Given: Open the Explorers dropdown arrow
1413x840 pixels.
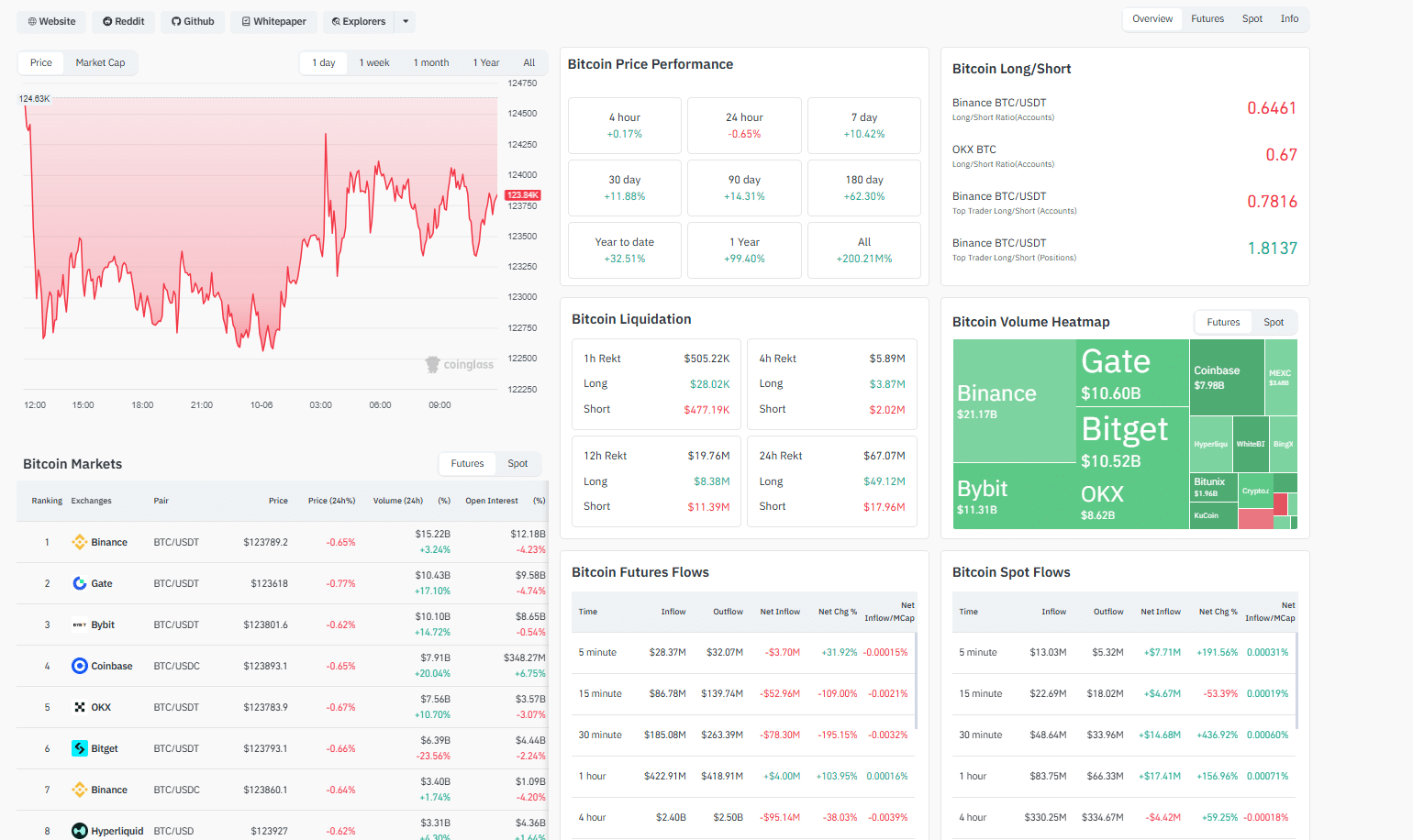Looking at the screenshot, I should 405,21.
